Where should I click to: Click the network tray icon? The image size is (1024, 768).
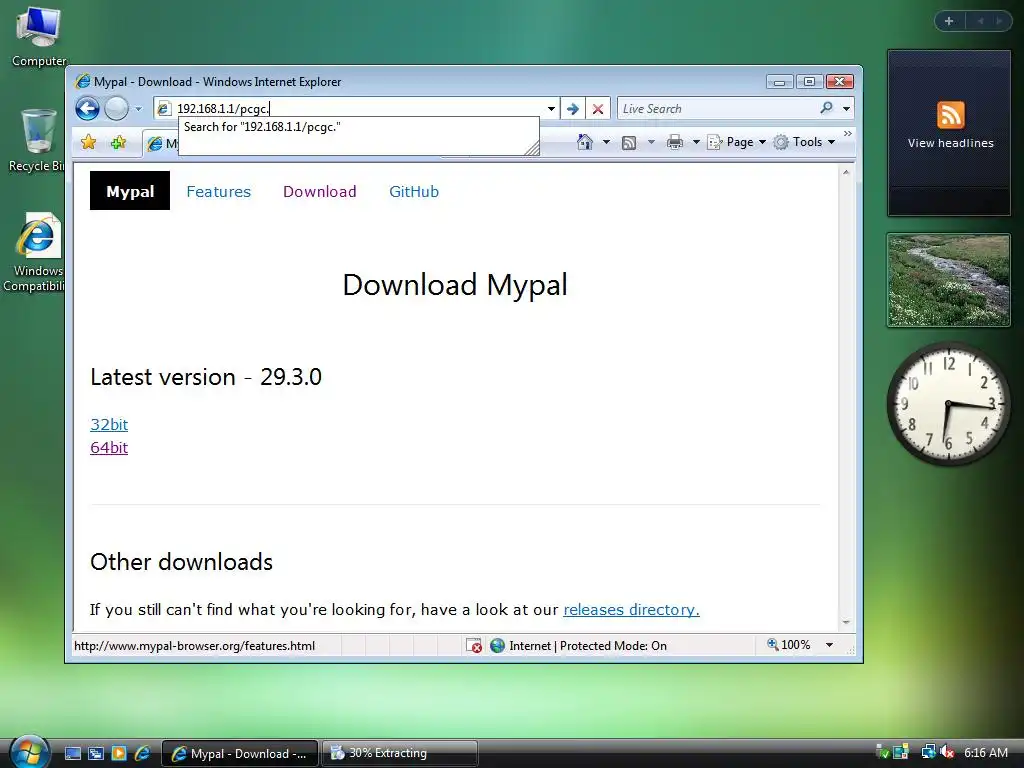coord(928,752)
